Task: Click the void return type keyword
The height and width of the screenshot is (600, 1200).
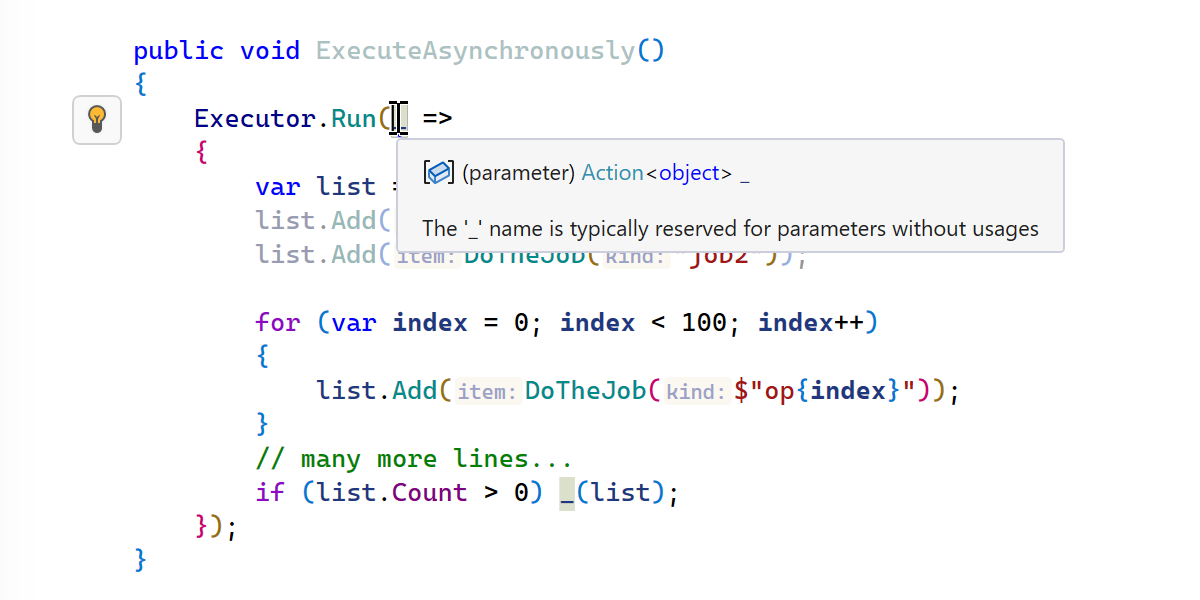Action: click(269, 50)
